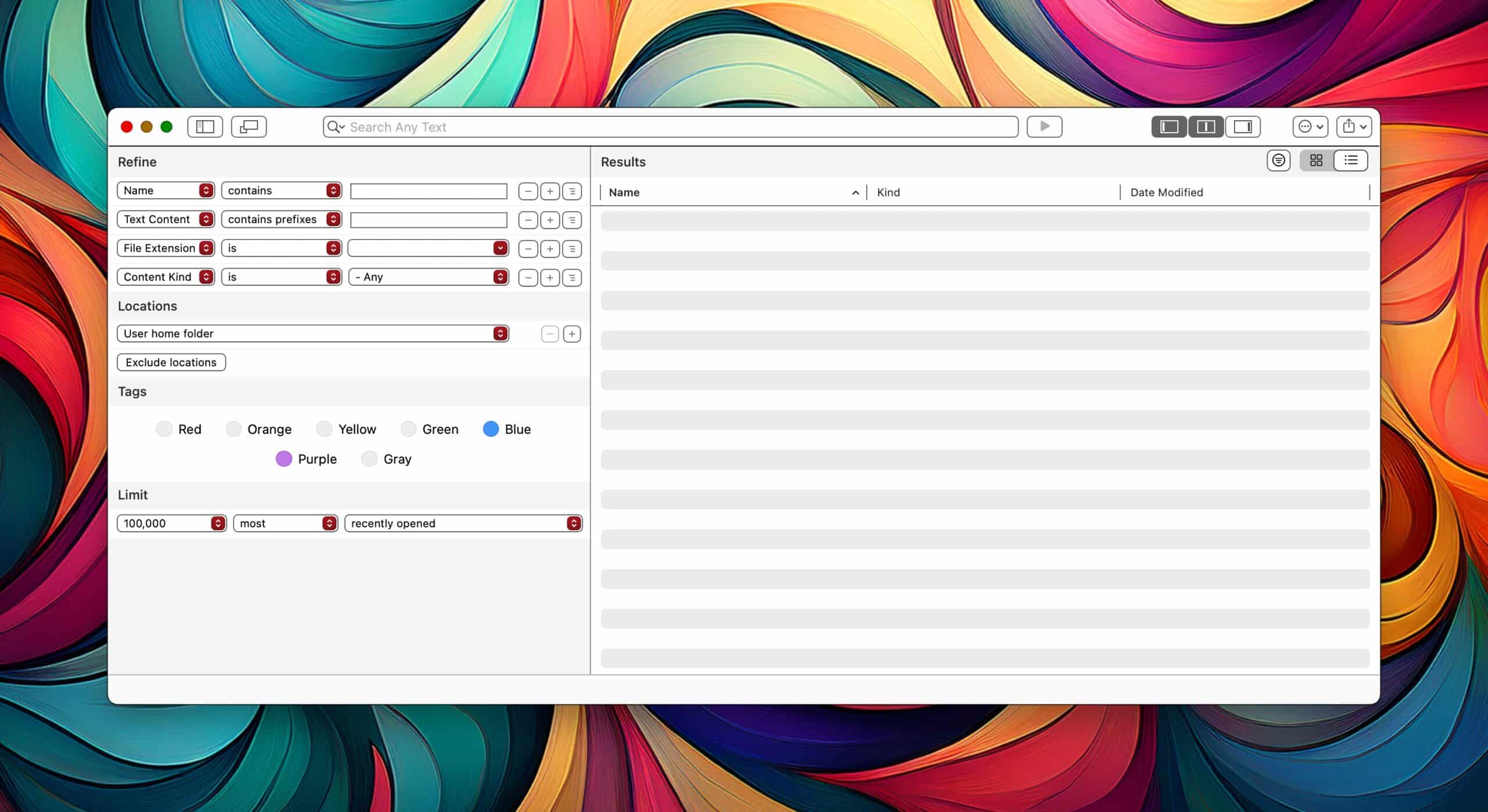
Task: Open the 'User home folder' location dropdown
Action: tap(313, 334)
